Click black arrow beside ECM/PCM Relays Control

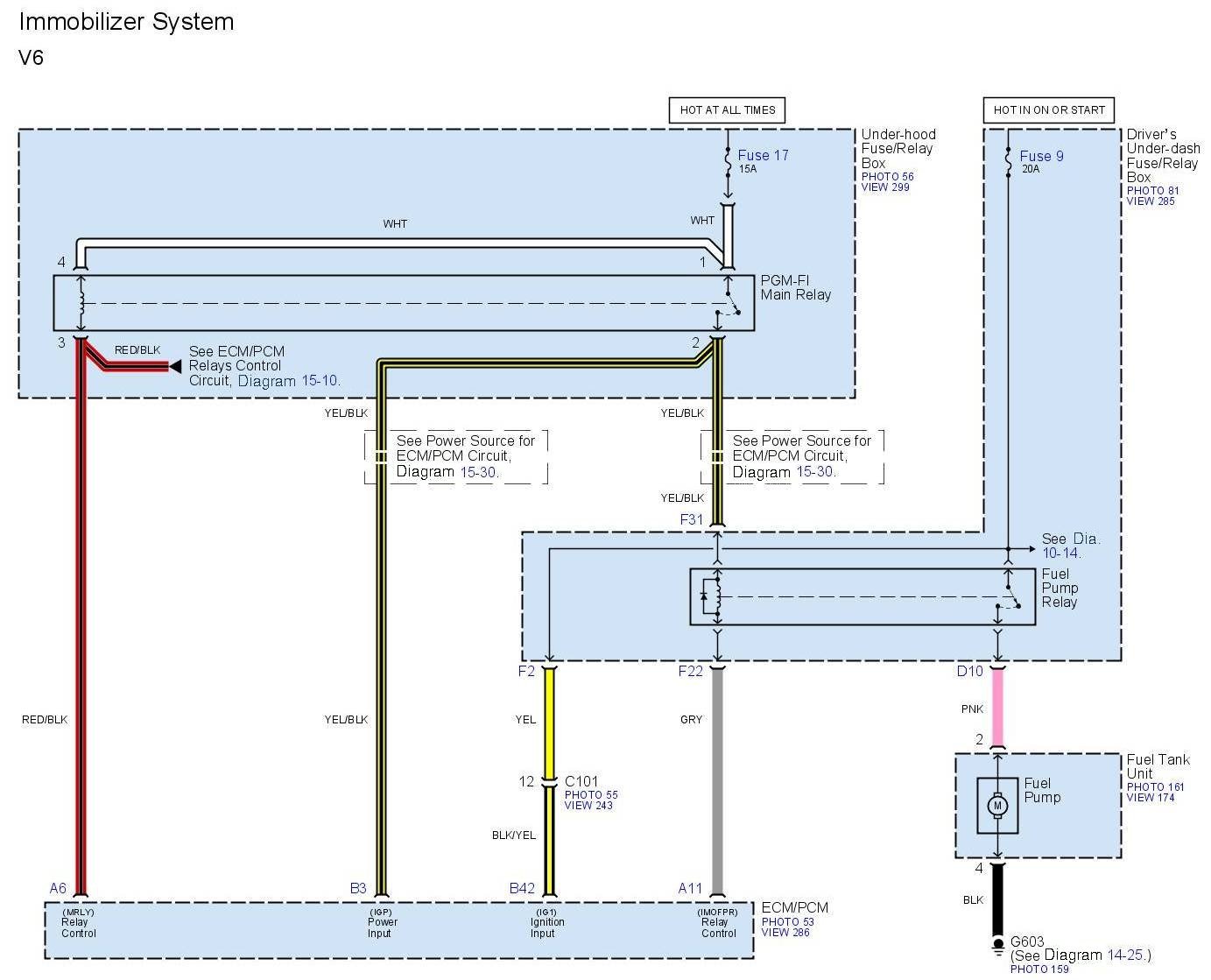pyautogui.click(x=175, y=366)
